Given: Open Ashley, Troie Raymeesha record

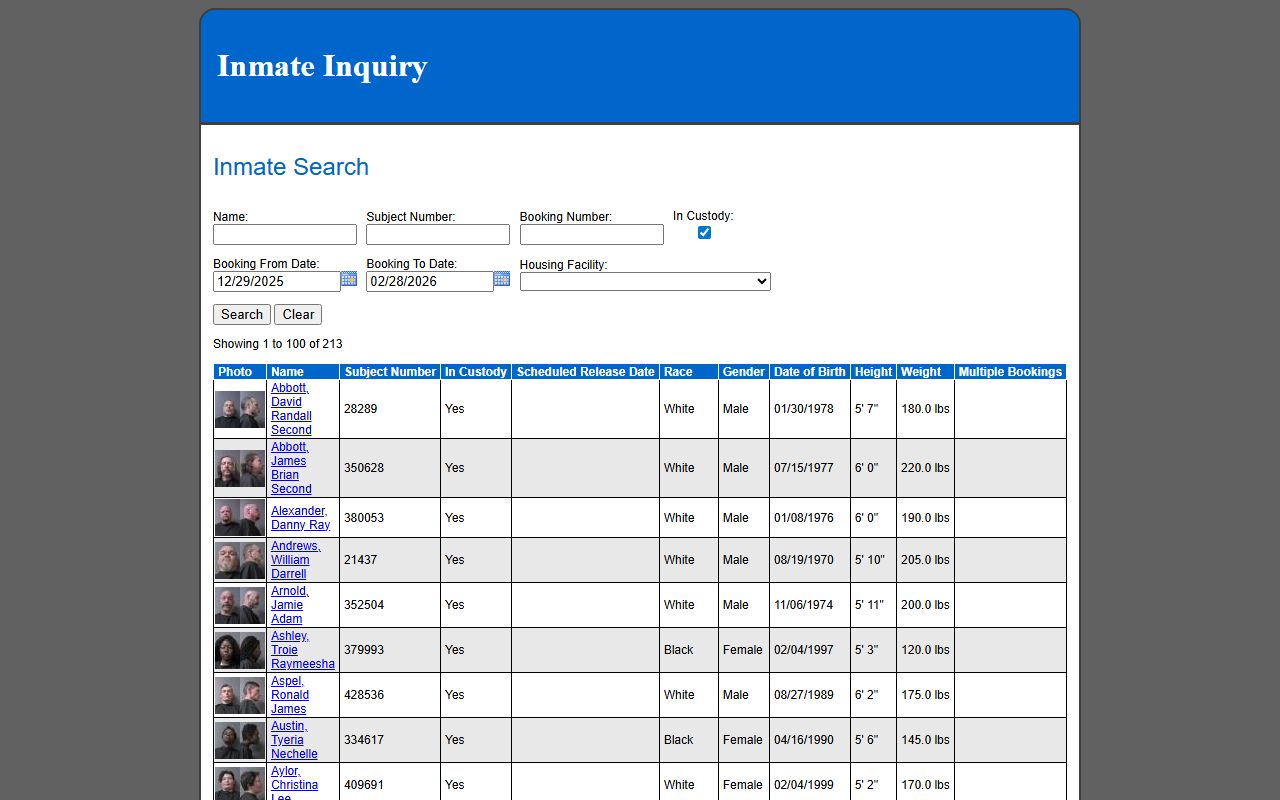Looking at the screenshot, I should point(302,650).
